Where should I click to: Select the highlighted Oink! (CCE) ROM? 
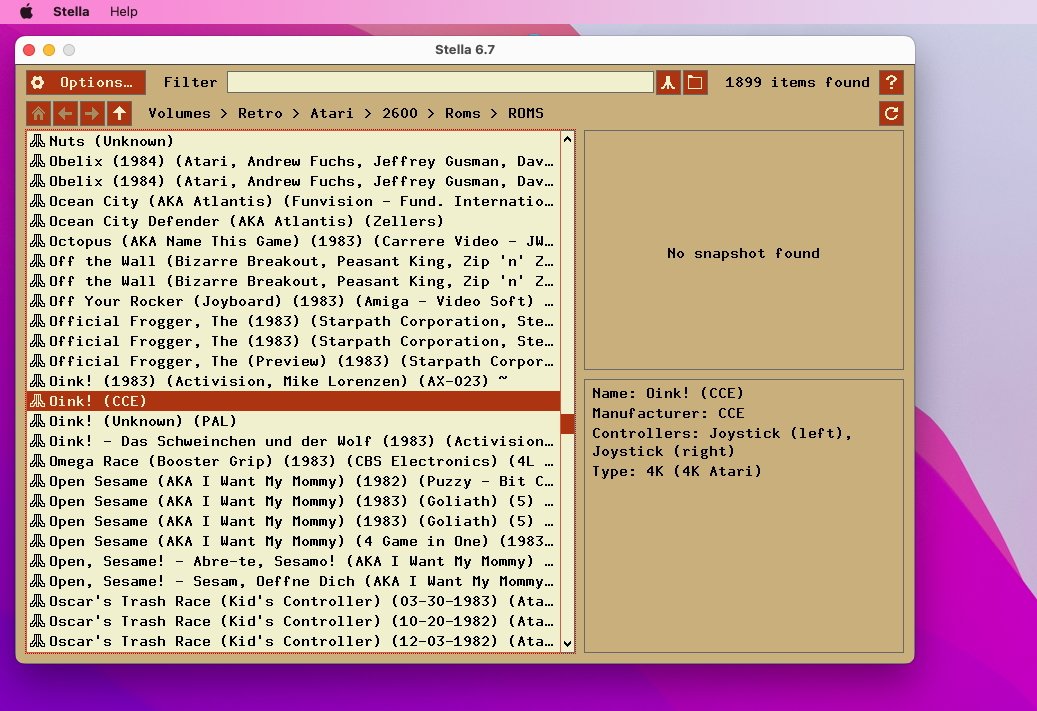[x=293, y=401]
